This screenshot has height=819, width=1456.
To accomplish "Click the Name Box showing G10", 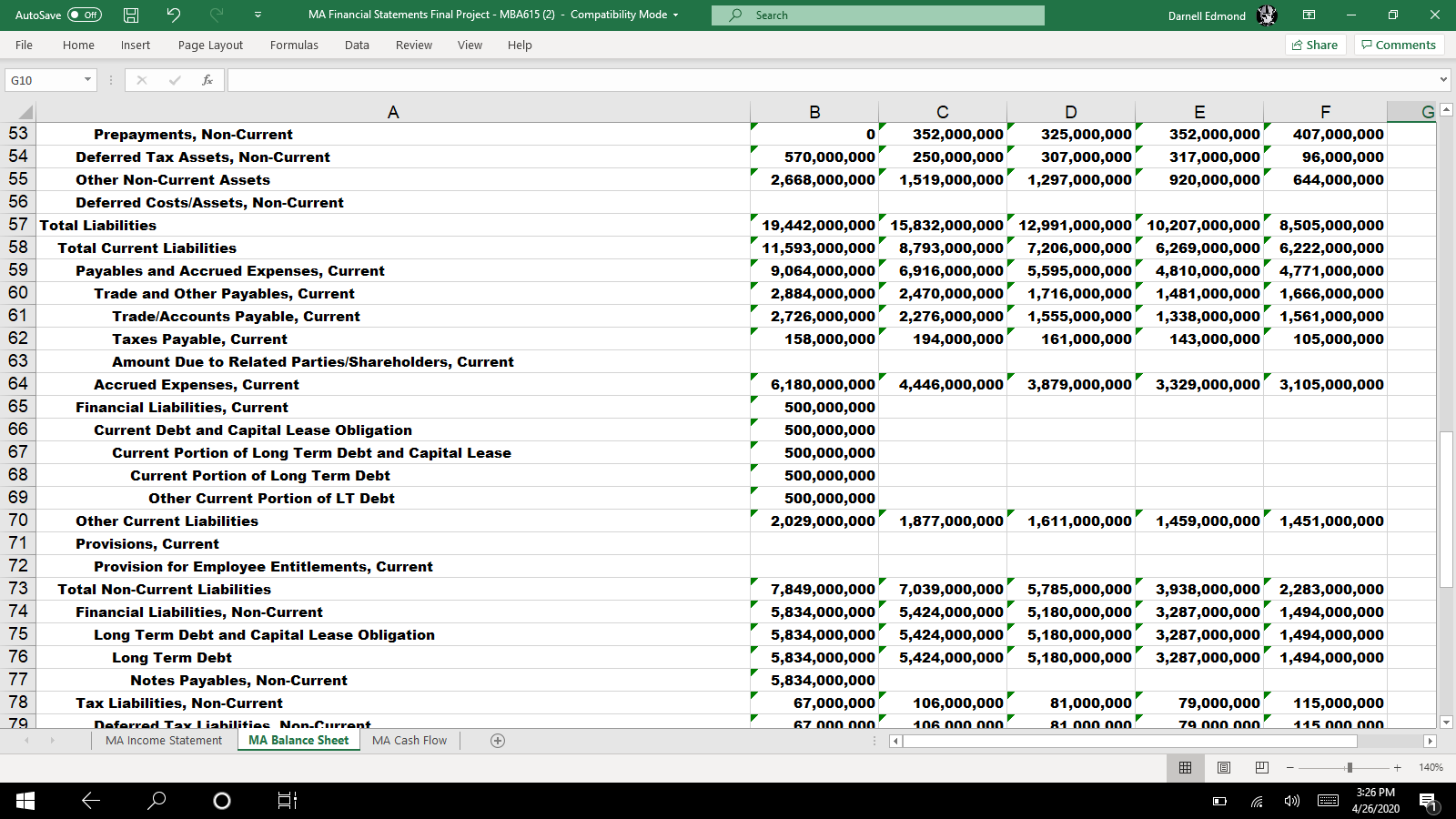I will 43,80.
